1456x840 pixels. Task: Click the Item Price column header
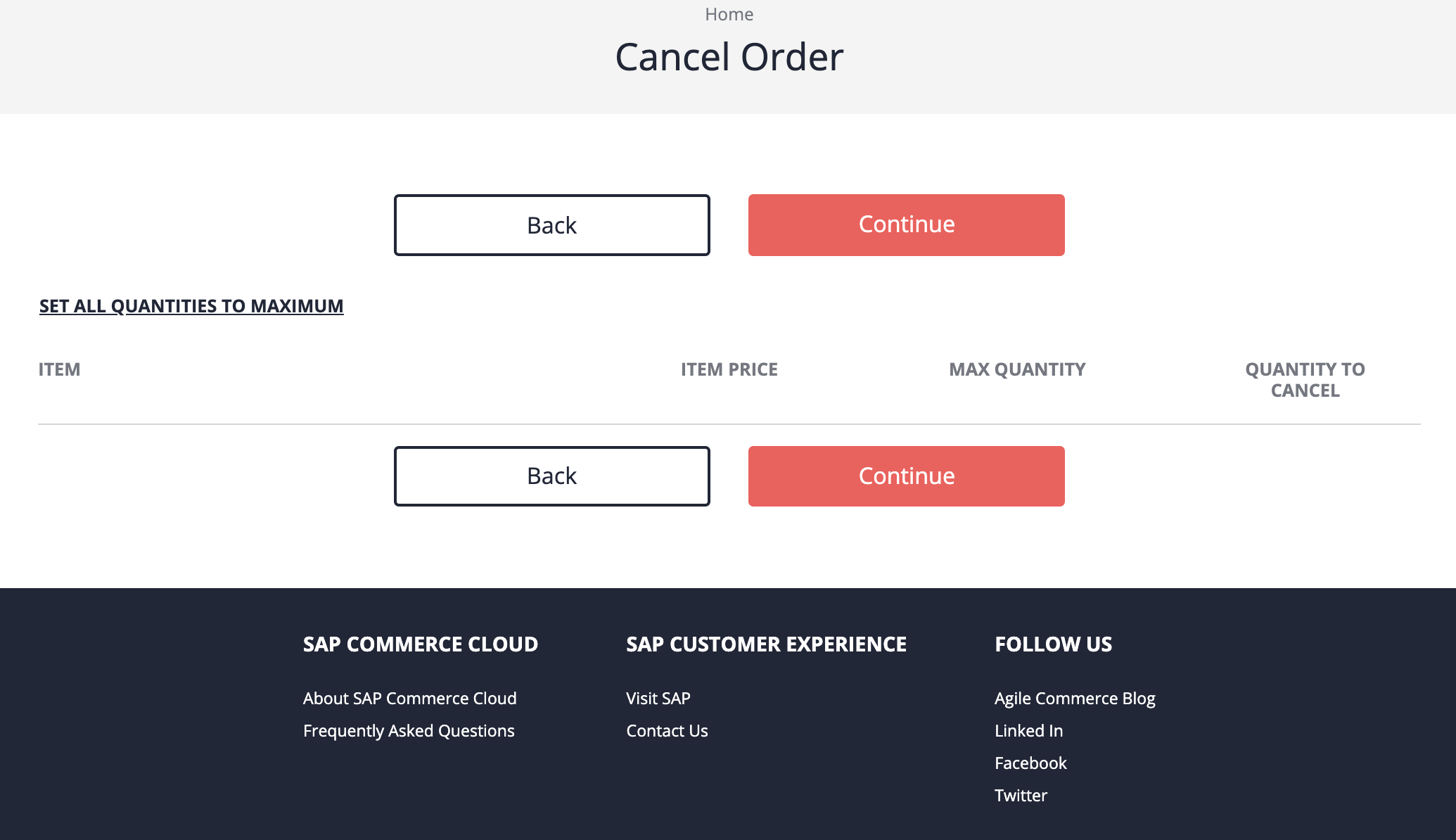click(x=729, y=369)
